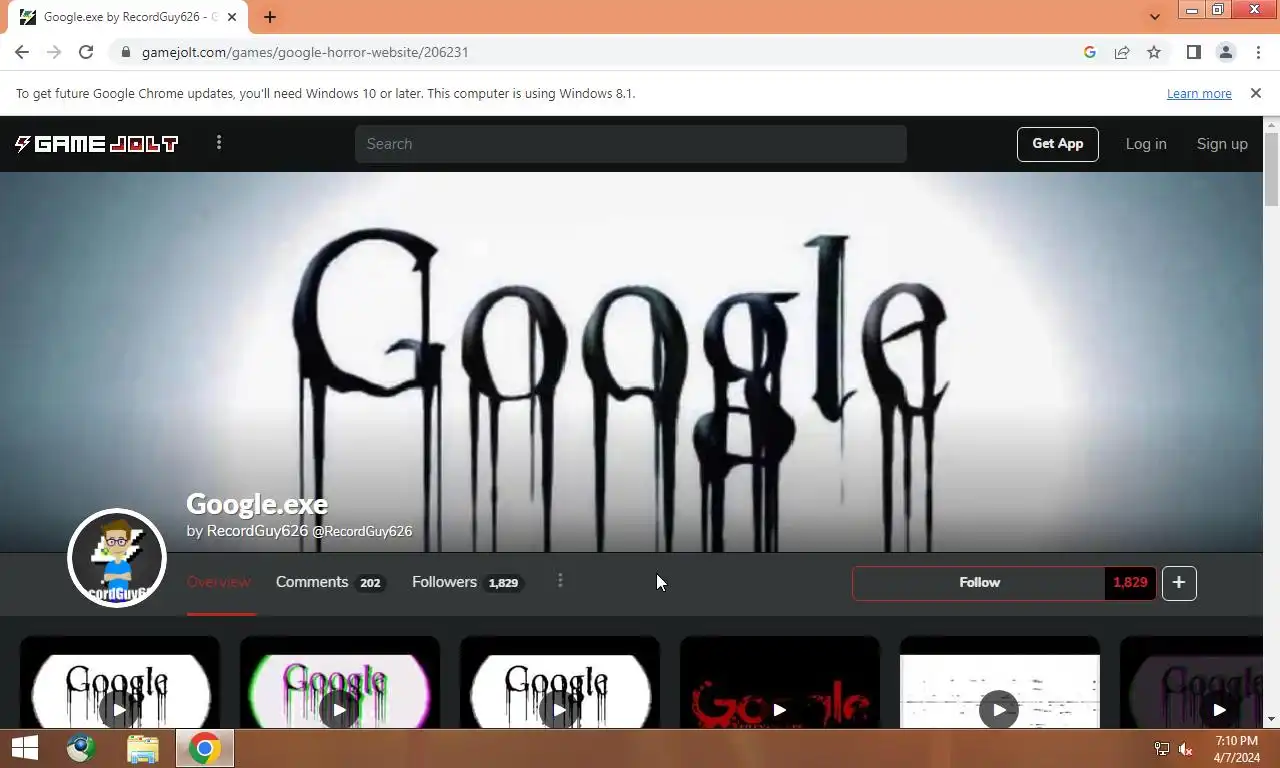1280x768 pixels.
Task: Toggle Chrome side panel
Action: (1193, 52)
